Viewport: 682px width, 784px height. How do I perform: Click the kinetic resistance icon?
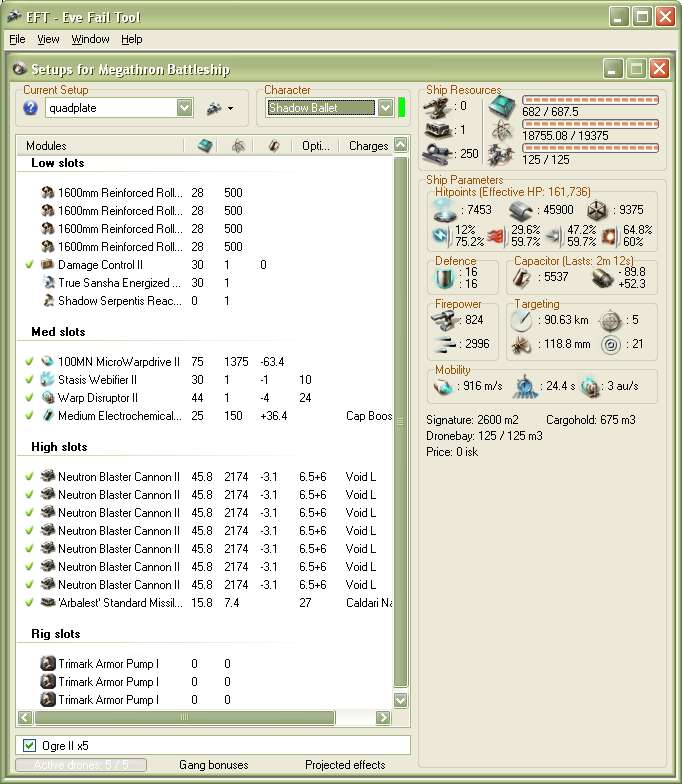(x=554, y=236)
